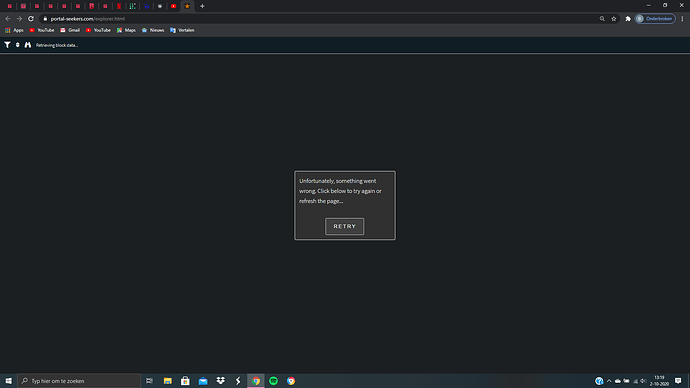Open the lightning bolt app in the taskbar
The width and height of the screenshot is (690, 388).
pyautogui.click(x=238, y=381)
